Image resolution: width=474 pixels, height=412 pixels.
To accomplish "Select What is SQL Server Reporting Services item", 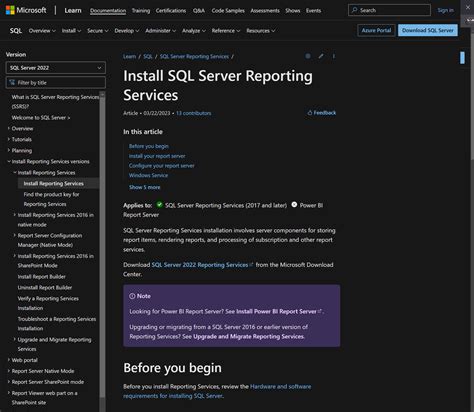I will pos(55,102).
